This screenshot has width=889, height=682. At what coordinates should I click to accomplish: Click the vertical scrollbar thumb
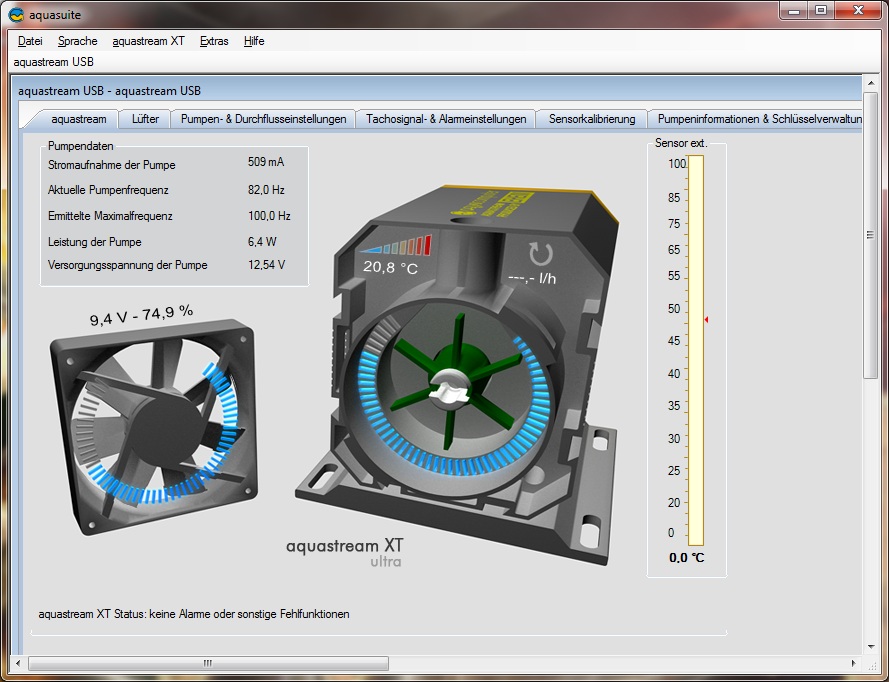[x=870, y=234]
